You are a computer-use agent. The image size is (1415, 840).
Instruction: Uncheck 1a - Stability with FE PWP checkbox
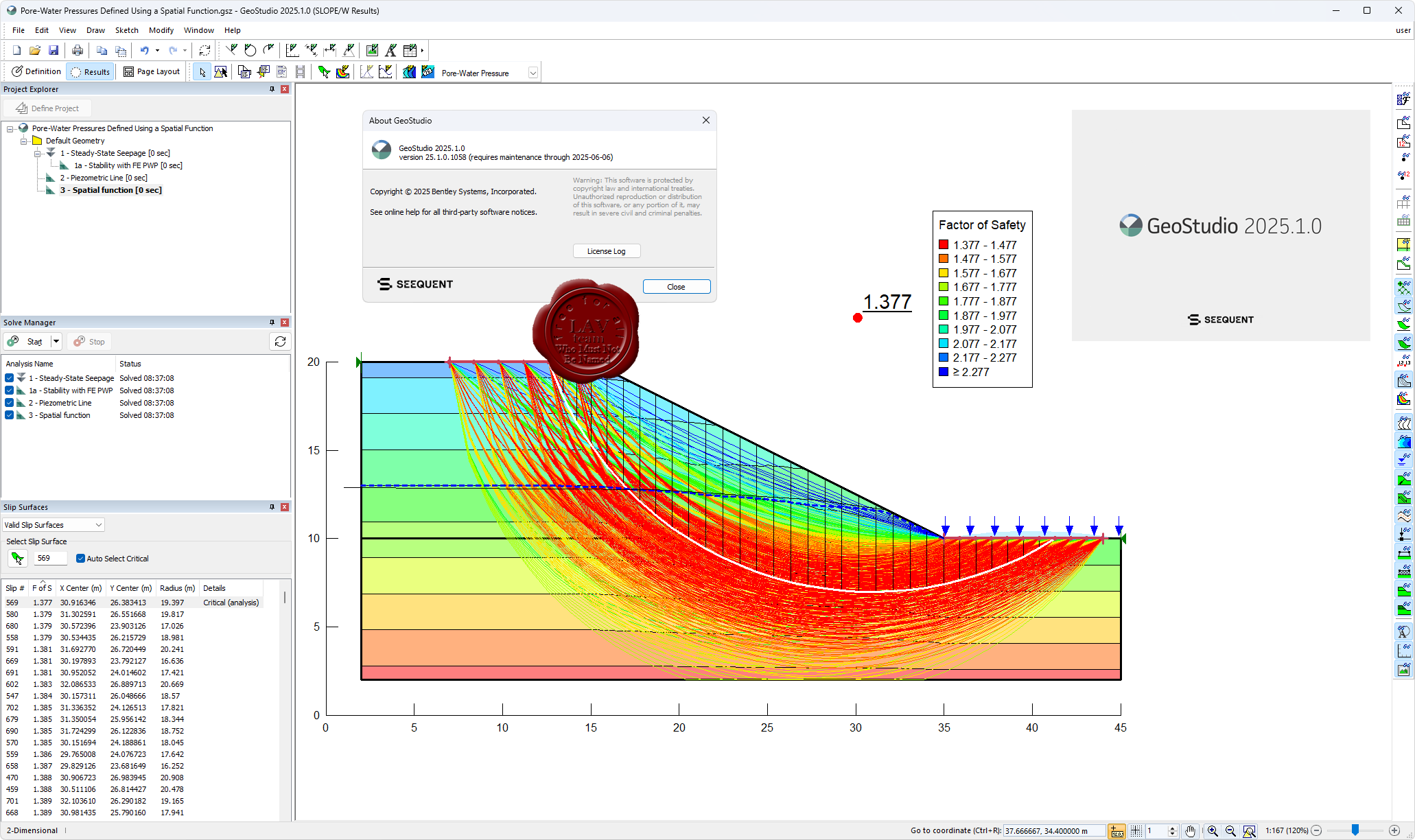click(10, 390)
